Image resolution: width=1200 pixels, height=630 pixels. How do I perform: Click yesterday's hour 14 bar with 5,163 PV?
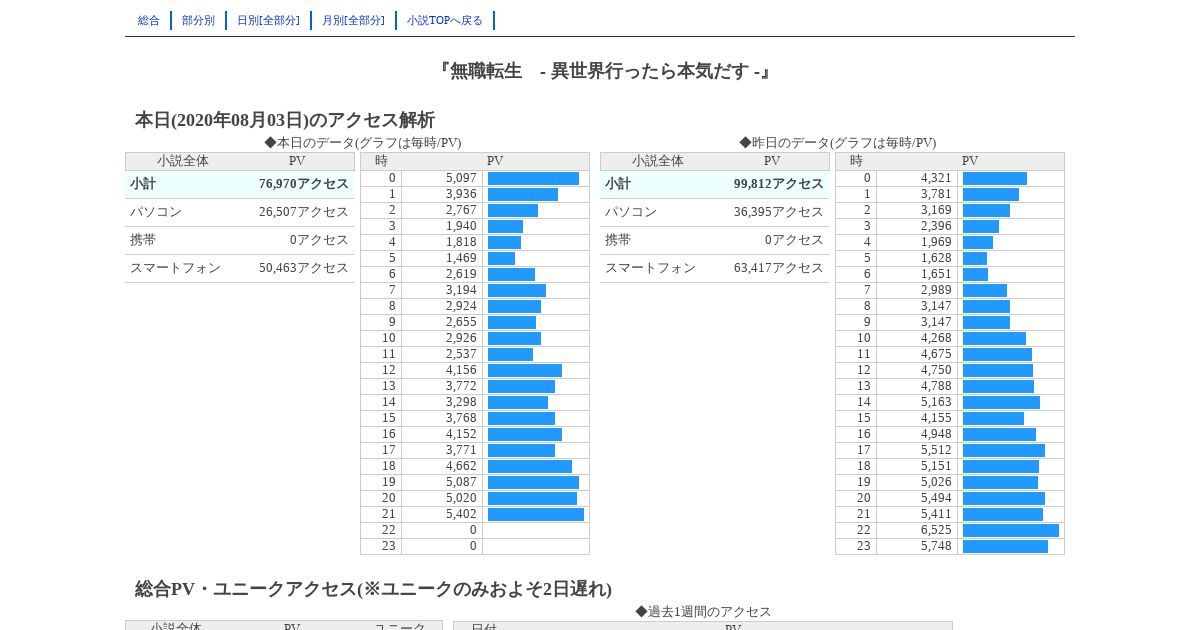[1001, 403]
